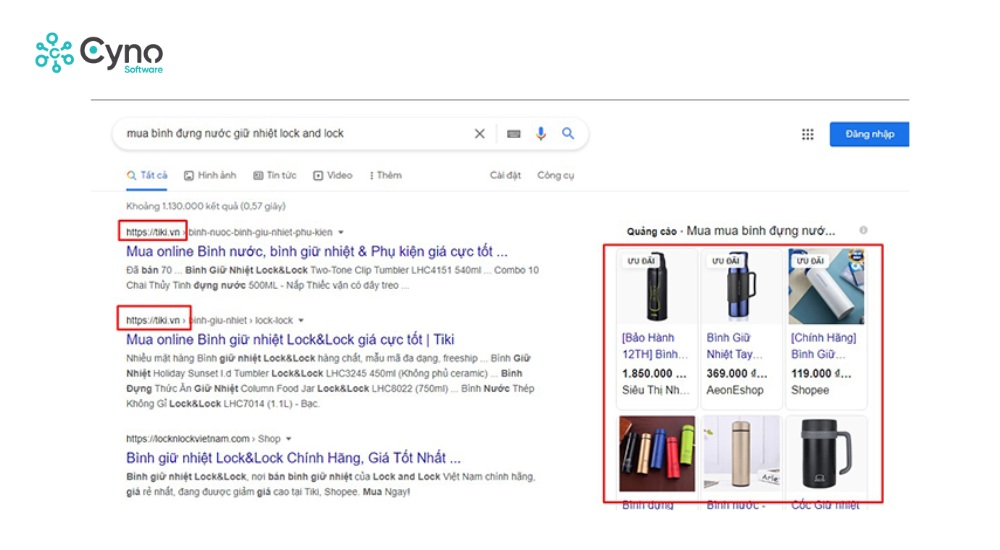Switch to the Hình ảnh tab
Screen dimensions: 1000x550
pos(210,175)
